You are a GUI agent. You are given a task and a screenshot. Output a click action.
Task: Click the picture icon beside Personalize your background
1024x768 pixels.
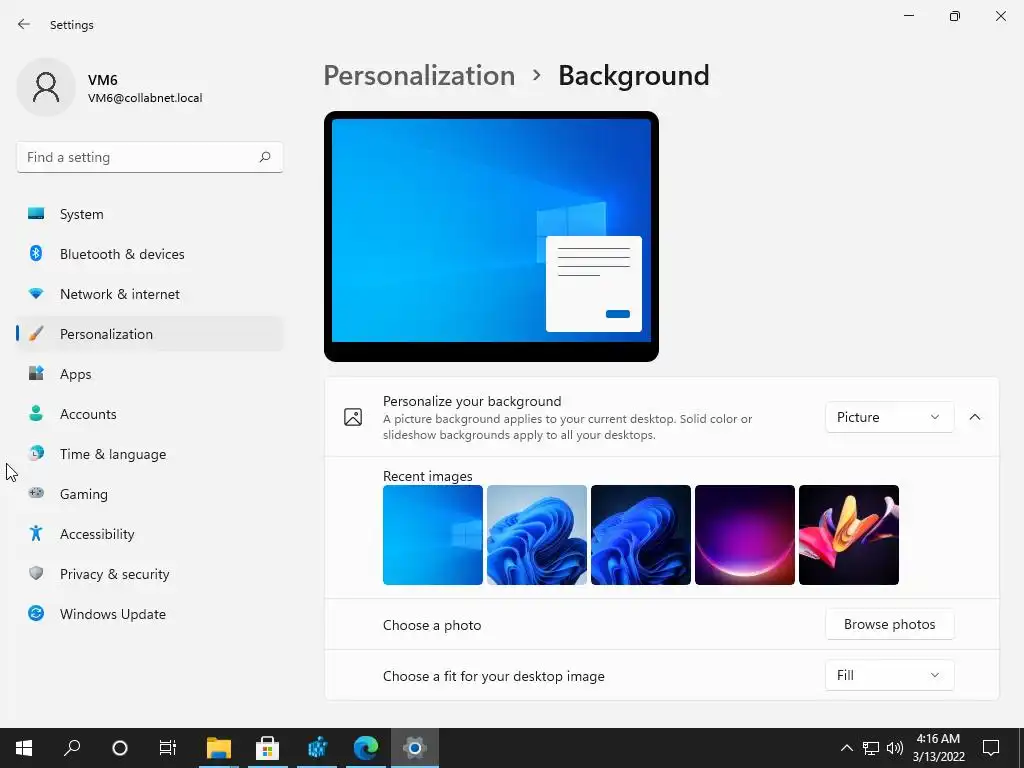(x=353, y=417)
